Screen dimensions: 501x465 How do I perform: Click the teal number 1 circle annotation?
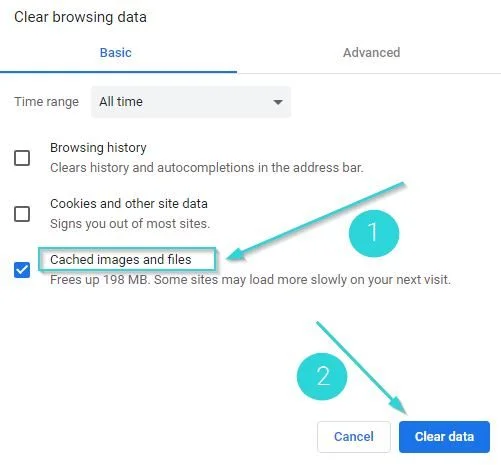(x=374, y=233)
